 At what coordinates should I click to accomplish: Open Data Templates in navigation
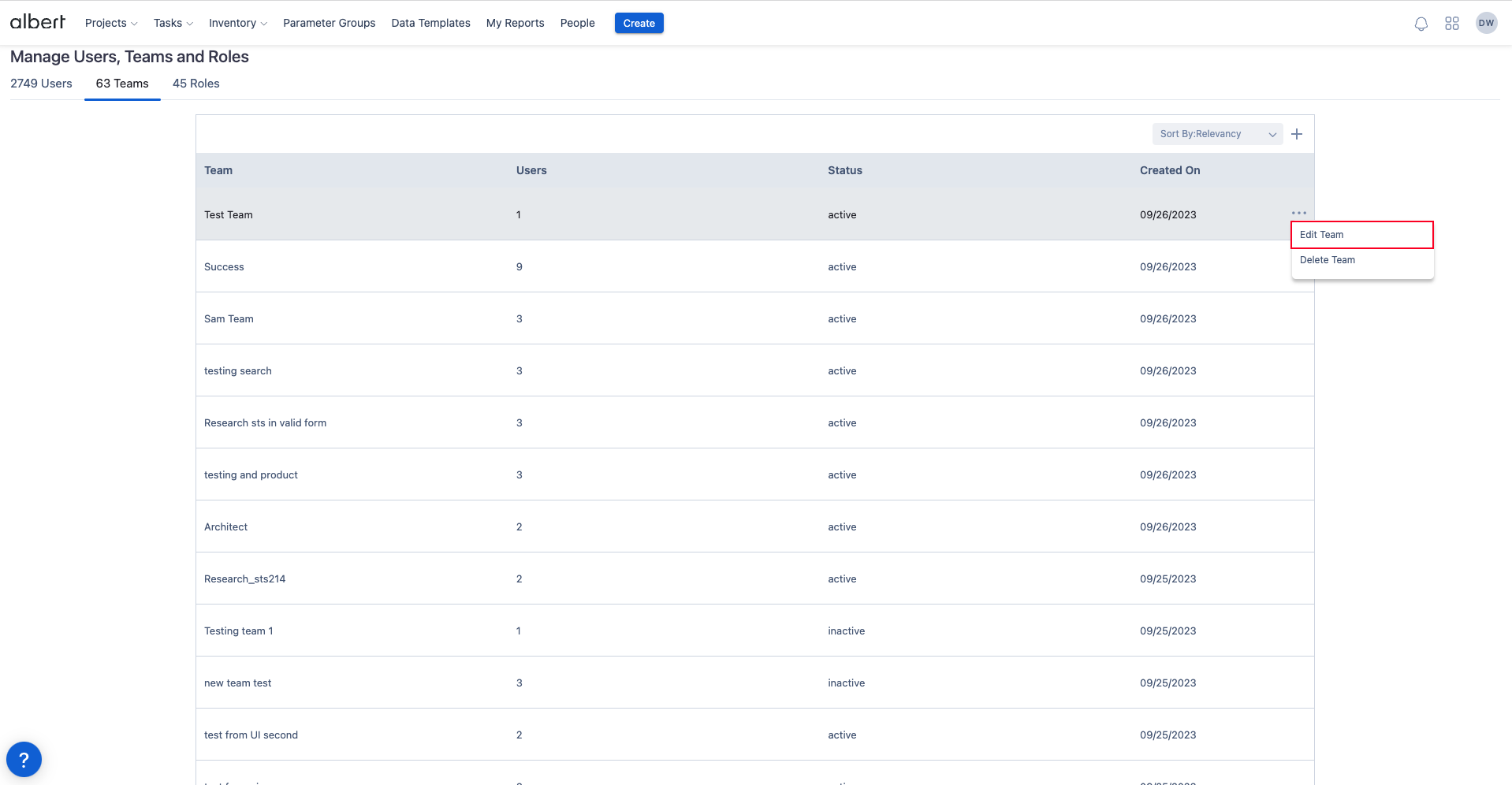pyautogui.click(x=430, y=23)
